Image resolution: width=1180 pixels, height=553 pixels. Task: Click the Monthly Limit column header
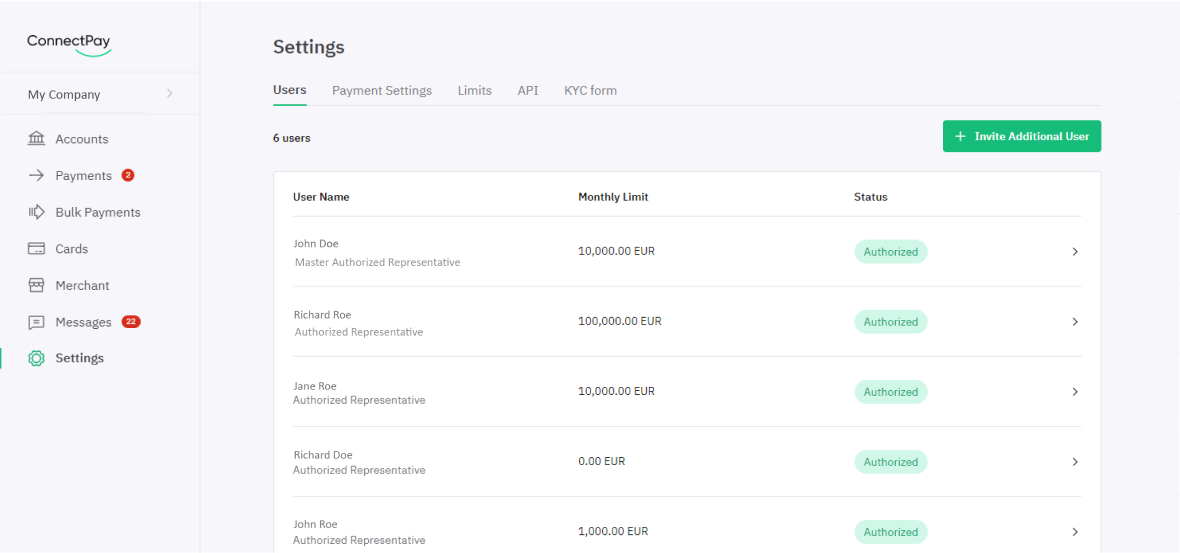613,197
